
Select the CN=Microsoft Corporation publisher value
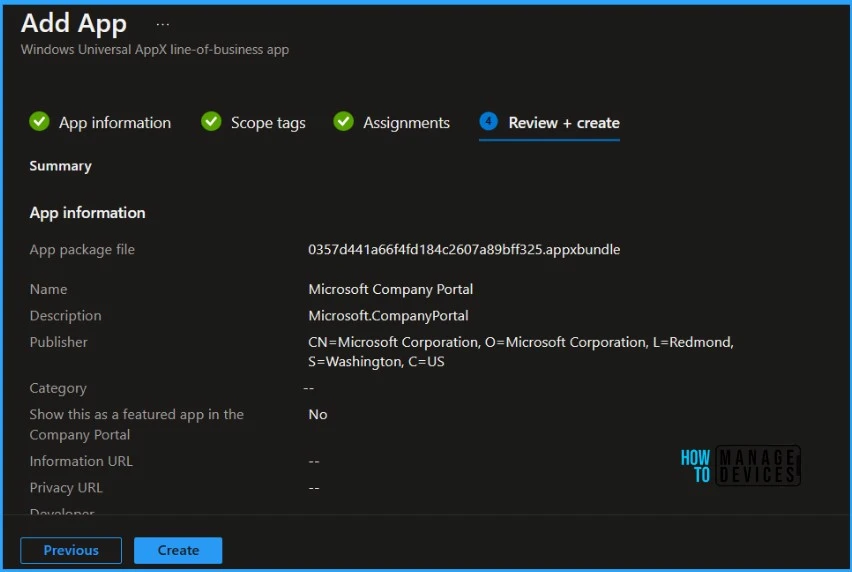click(521, 351)
